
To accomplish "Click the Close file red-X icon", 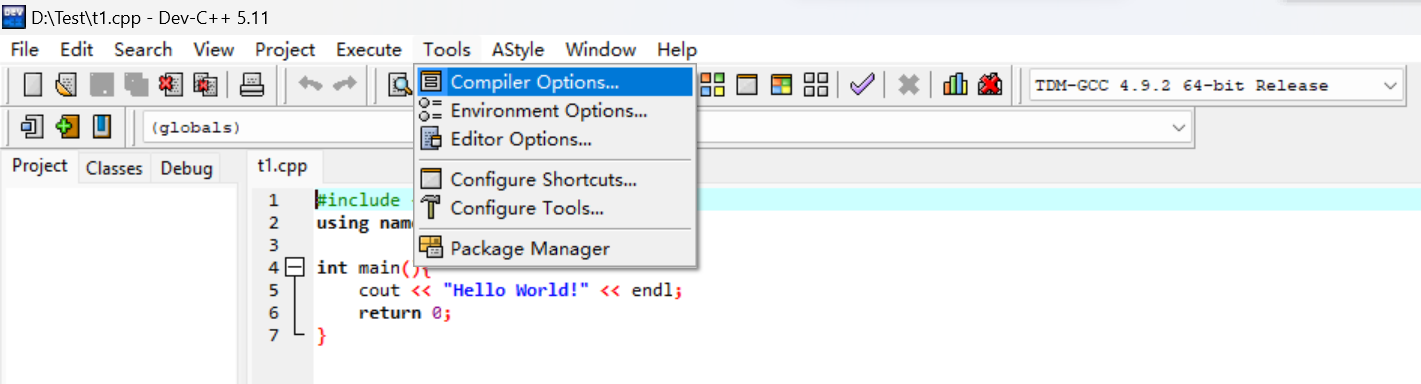I will coord(171,86).
